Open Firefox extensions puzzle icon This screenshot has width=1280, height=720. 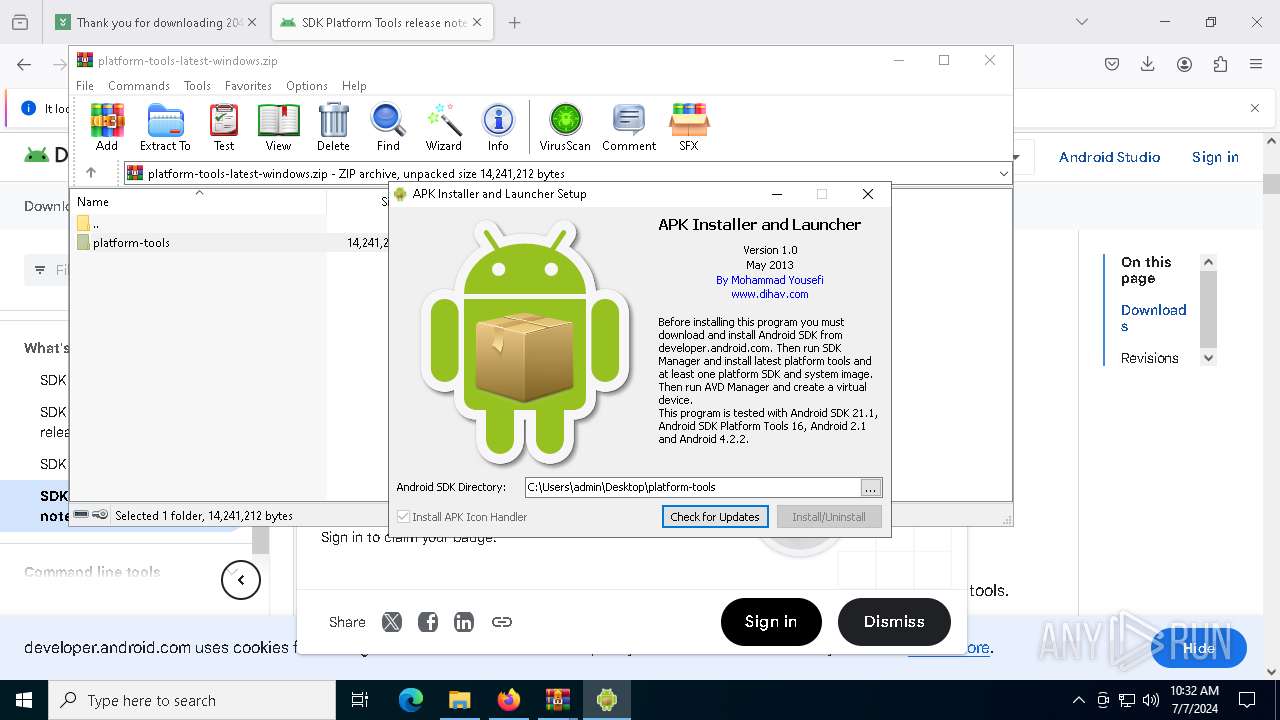click(x=1220, y=64)
